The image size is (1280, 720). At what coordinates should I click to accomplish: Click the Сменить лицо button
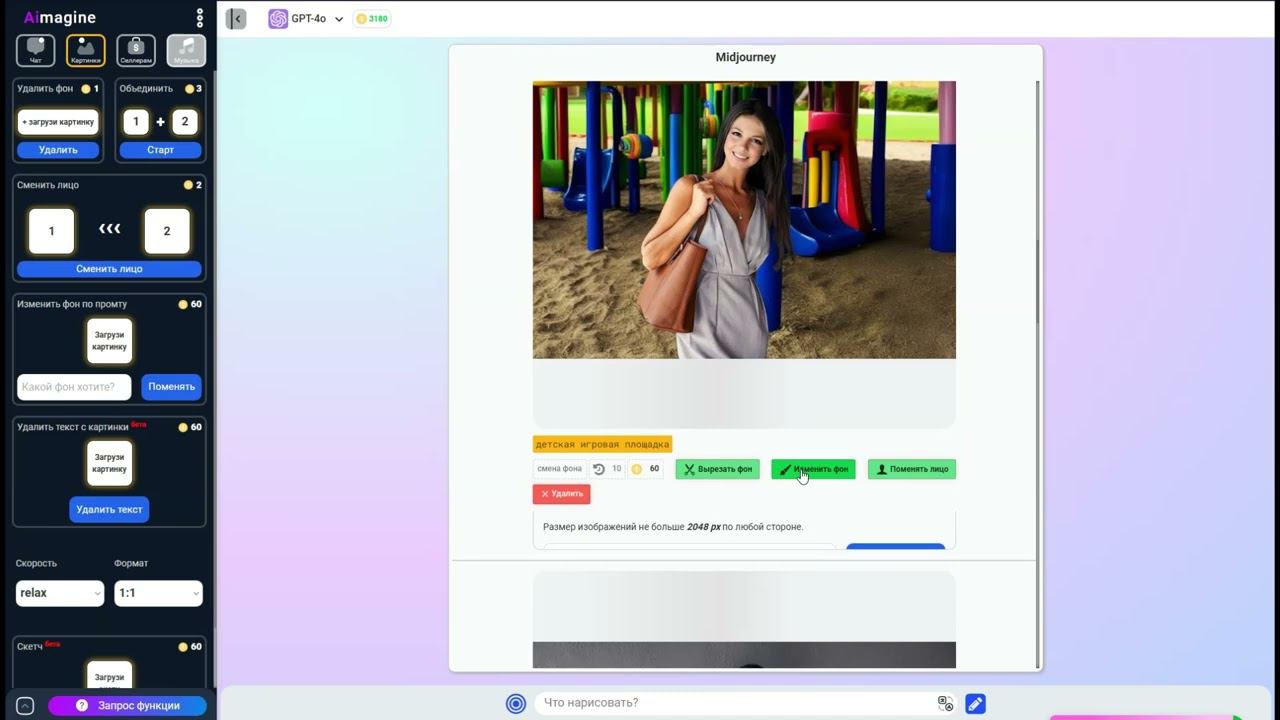click(109, 269)
